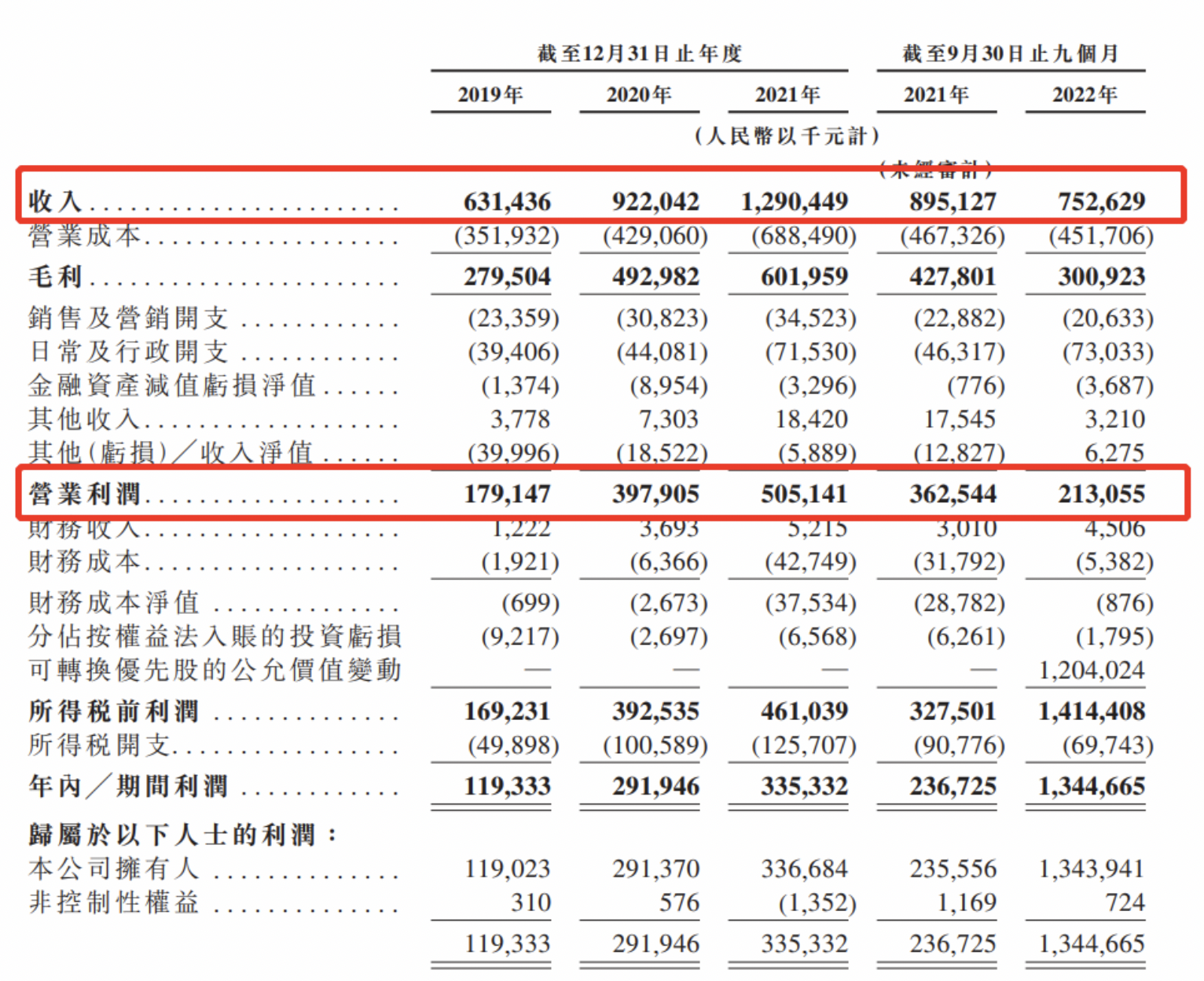This screenshot has width=1204, height=981.
Task: Select value 6,275
Action: [x=1114, y=453]
